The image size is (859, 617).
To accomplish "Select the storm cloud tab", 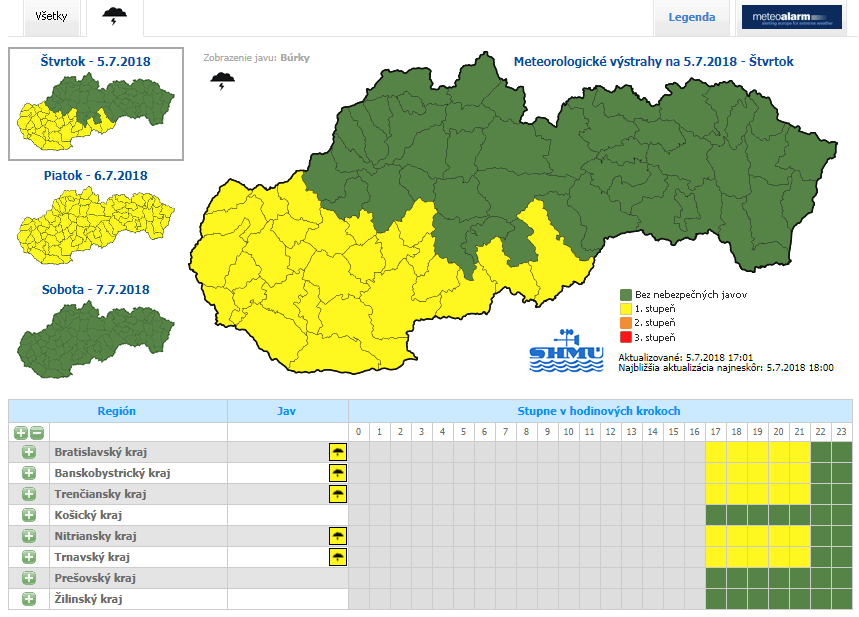I will (x=115, y=17).
